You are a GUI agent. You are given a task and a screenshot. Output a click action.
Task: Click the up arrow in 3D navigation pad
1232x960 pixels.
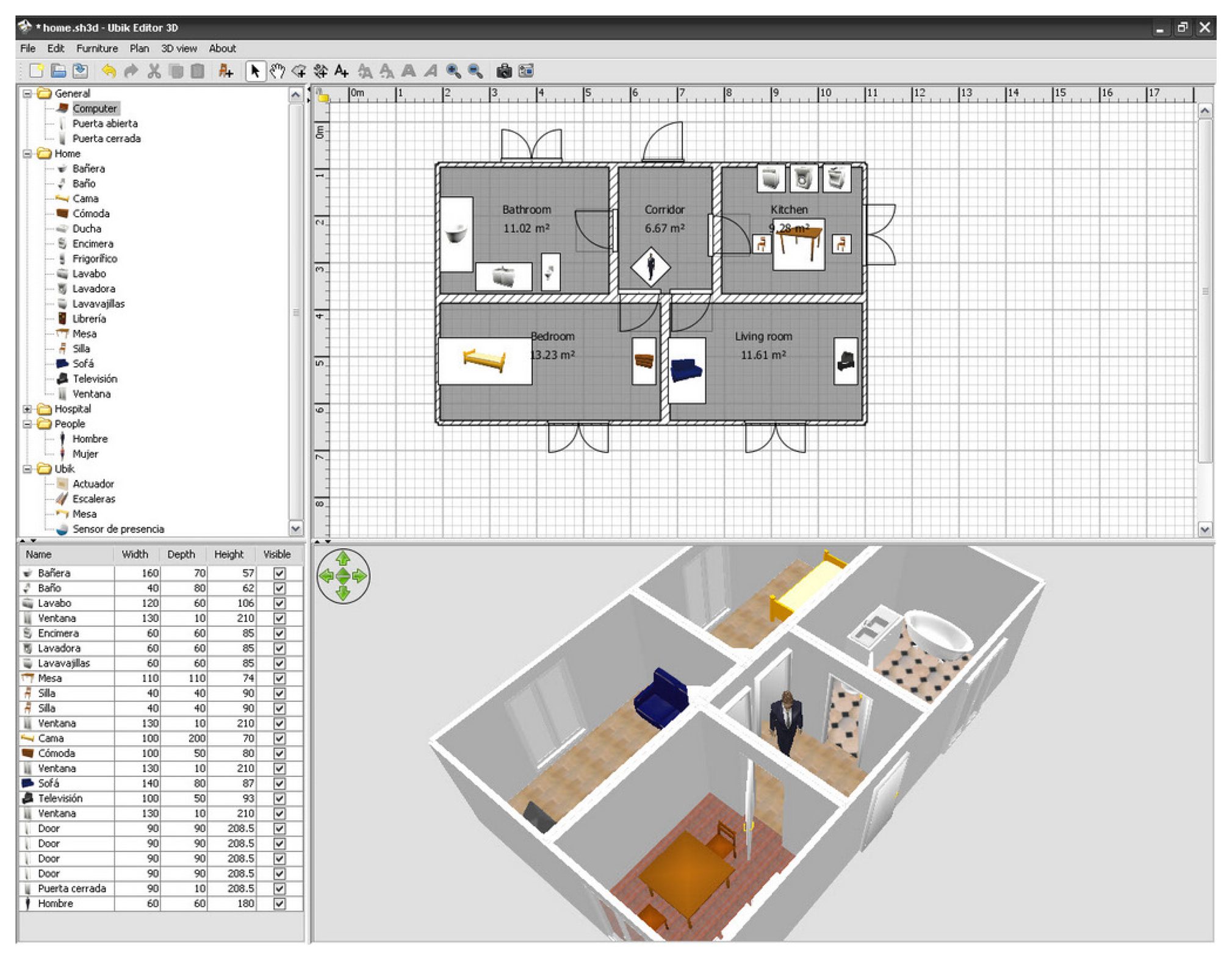[343, 557]
